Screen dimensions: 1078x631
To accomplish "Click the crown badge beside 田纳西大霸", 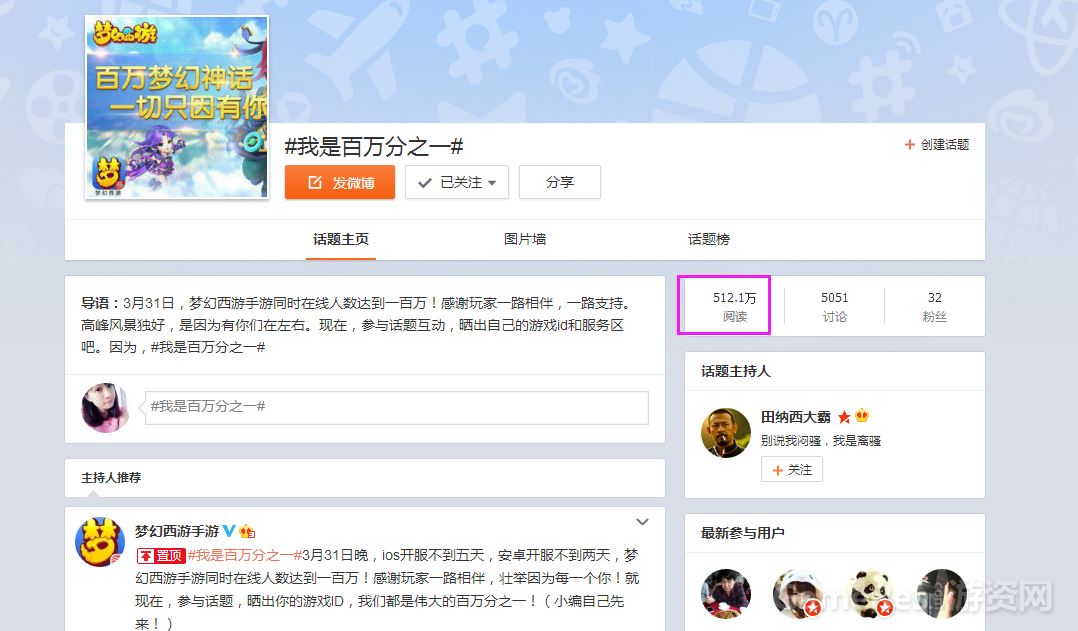I will tap(861, 416).
